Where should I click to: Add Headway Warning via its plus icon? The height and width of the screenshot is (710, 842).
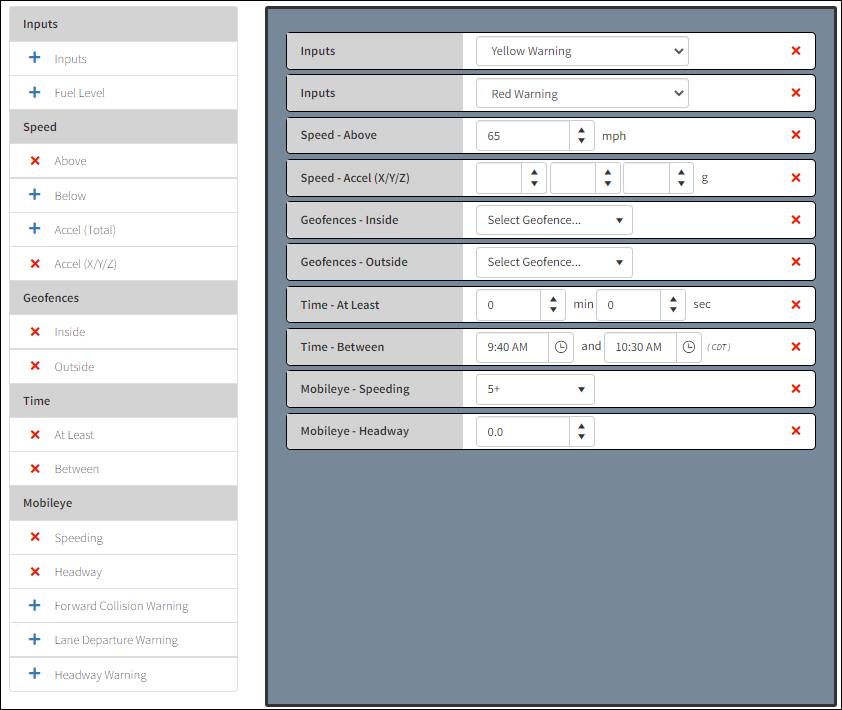[34, 673]
